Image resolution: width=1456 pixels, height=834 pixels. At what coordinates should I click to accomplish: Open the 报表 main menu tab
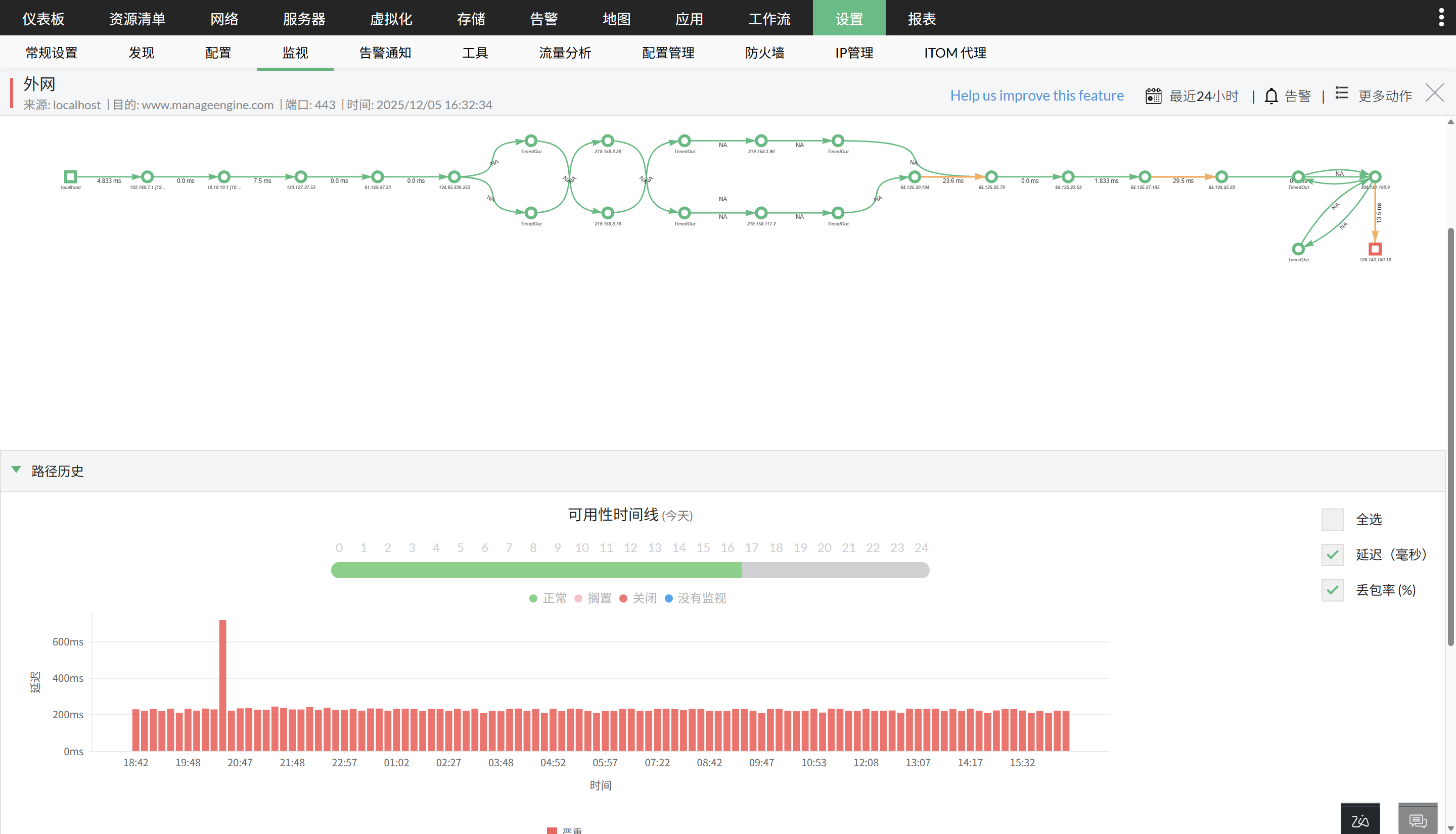[921, 18]
